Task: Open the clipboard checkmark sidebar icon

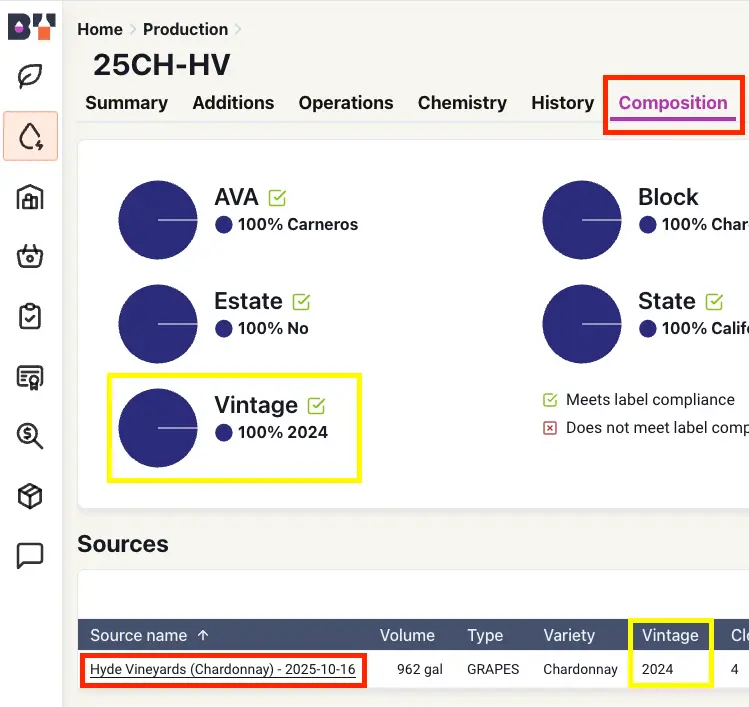Action: tap(30, 316)
